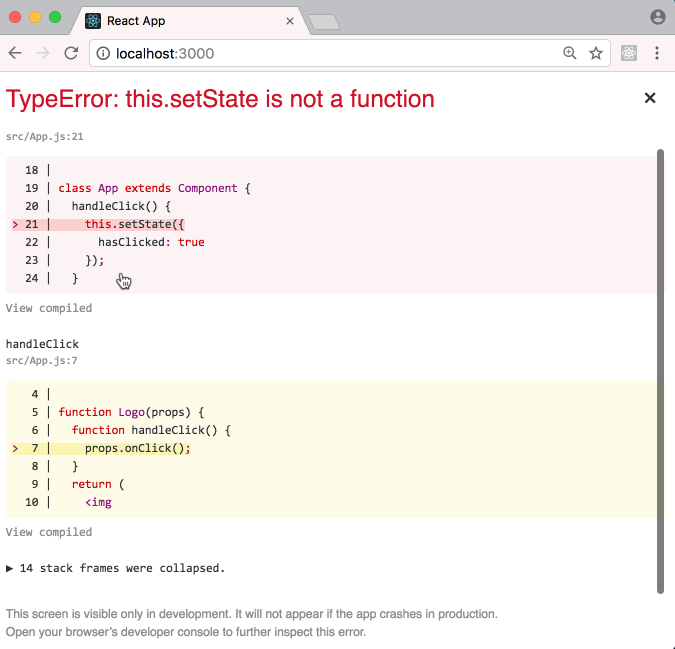Open the Chrome three-dot menu
The width and height of the screenshot is (675, 649).
(x=657, y=53)
